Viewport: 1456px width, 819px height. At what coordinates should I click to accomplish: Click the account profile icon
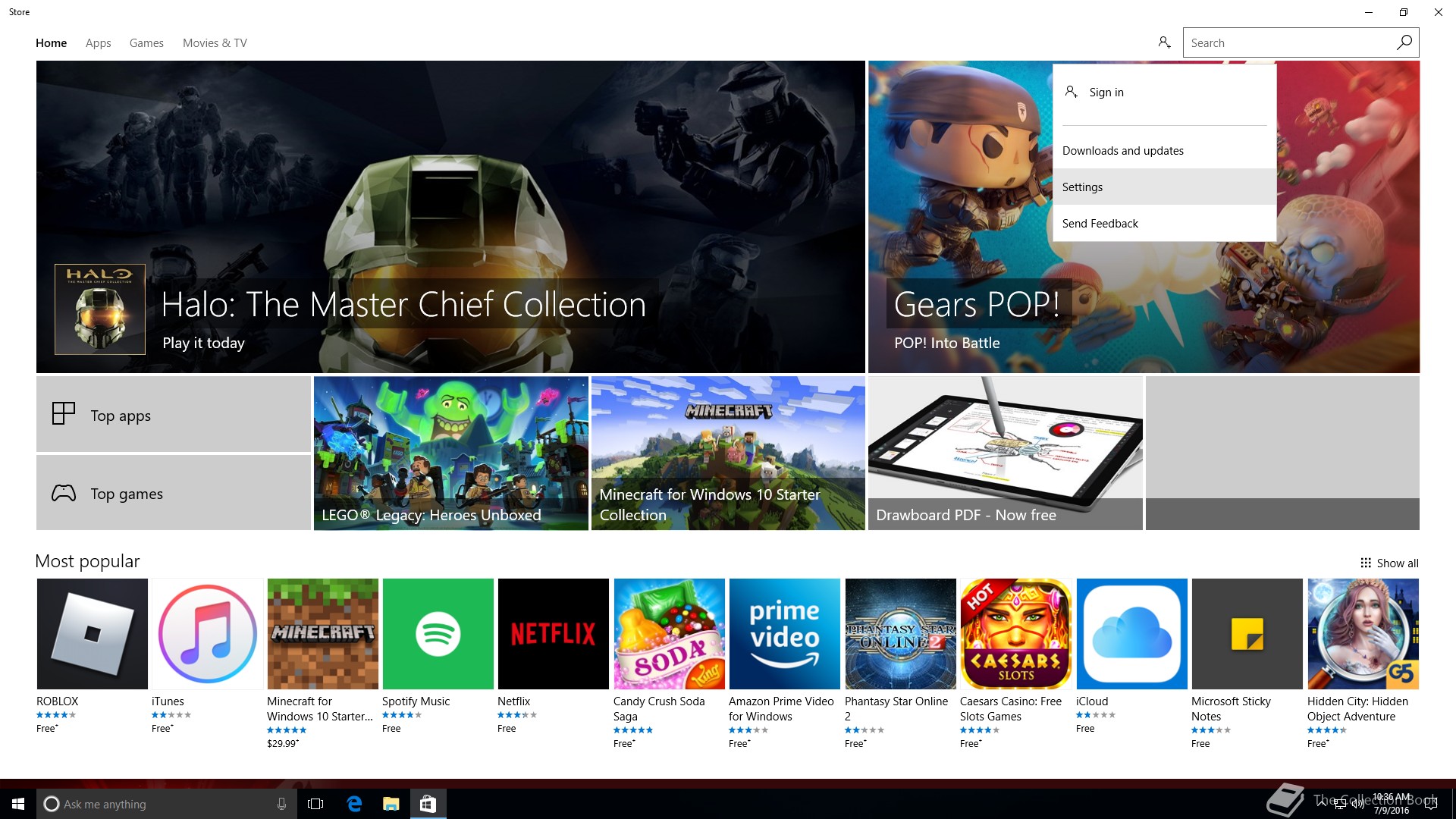pyautogui.click(x=1164, y=42)
